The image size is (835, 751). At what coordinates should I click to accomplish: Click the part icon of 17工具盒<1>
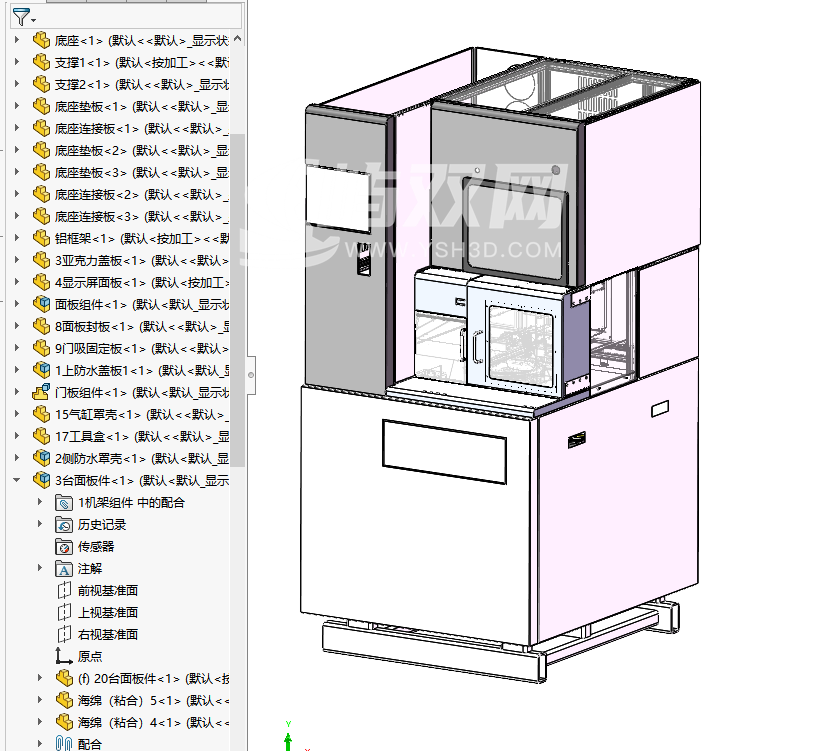(41, 436)
